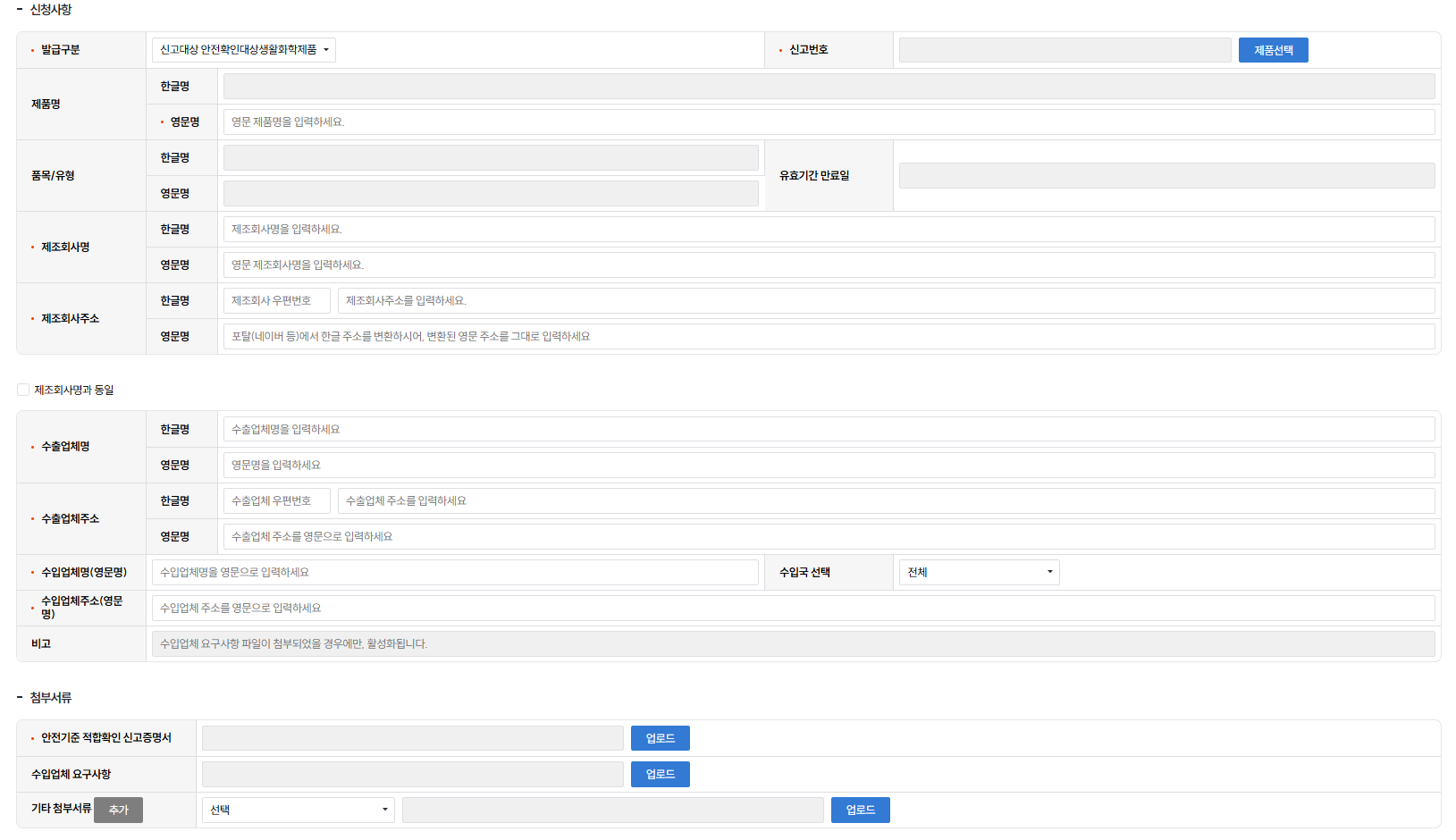Click the 비고 remarks field
Screen dimensions: 1456x840
pos(793,643)
